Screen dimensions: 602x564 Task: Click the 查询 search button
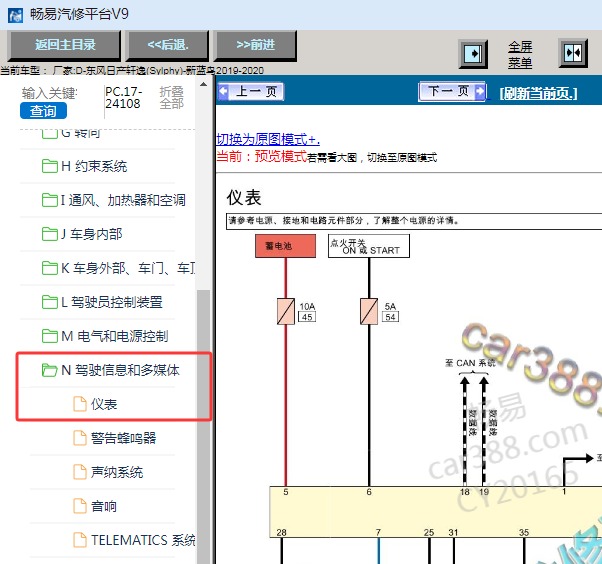(43, 111)
